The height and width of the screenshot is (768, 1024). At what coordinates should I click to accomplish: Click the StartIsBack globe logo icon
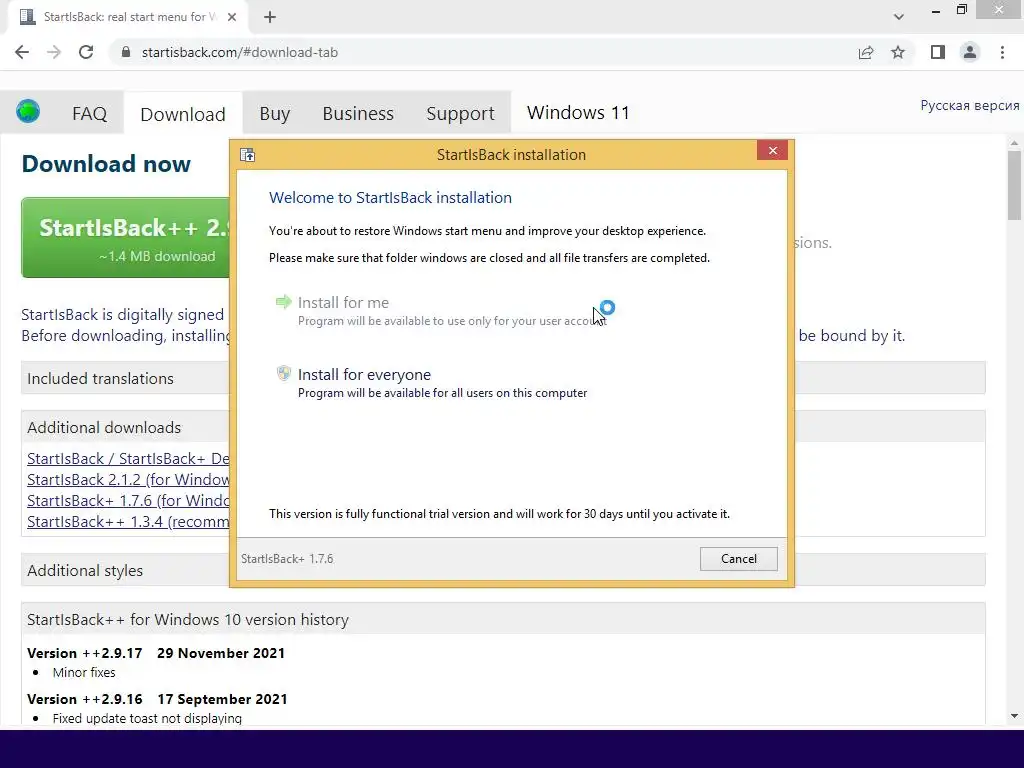click(x=28, y=112)
